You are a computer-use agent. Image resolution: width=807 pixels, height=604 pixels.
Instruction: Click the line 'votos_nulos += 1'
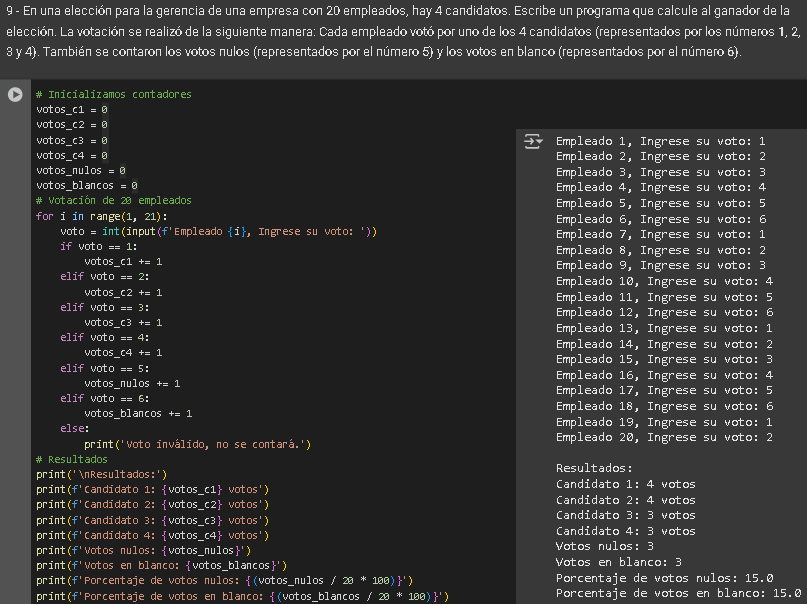pyautogui.click(x=132, y=383)
